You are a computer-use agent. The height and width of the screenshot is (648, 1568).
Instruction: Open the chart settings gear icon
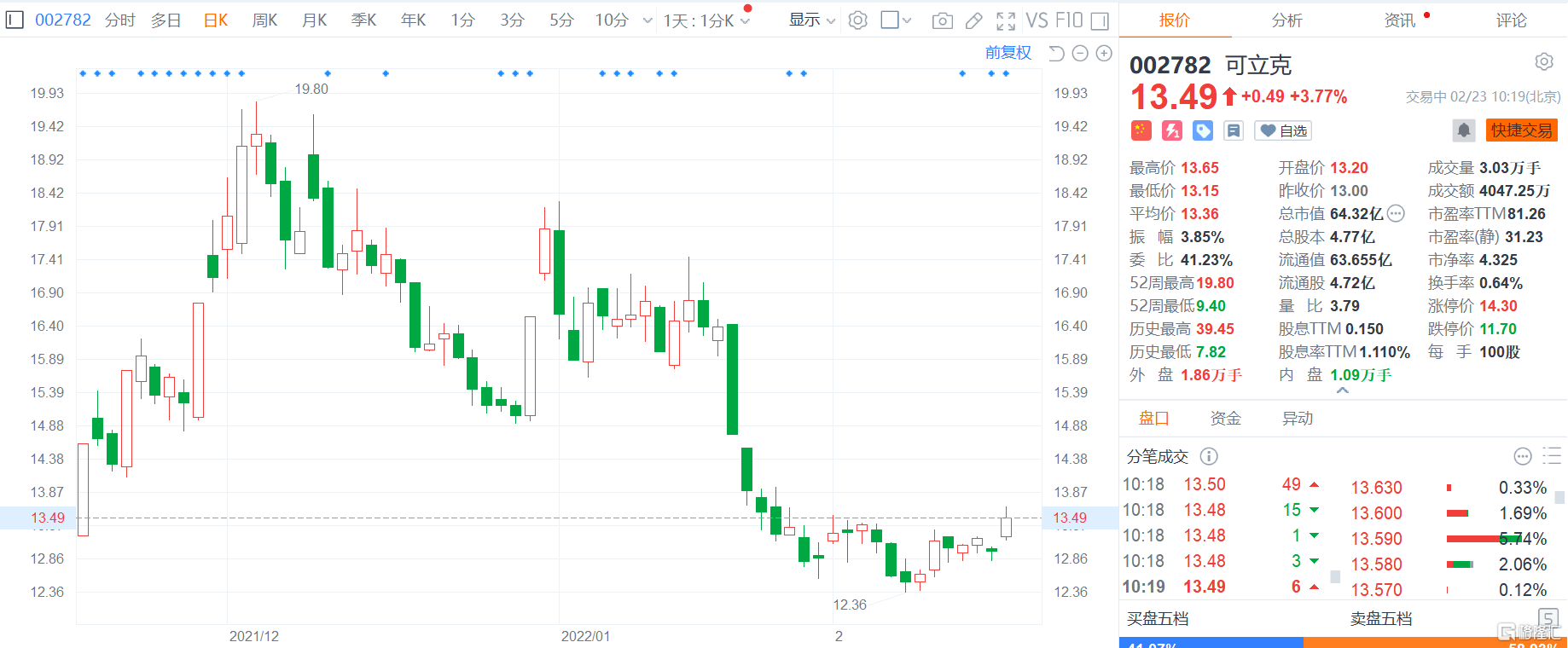click(x=858, y=20)
